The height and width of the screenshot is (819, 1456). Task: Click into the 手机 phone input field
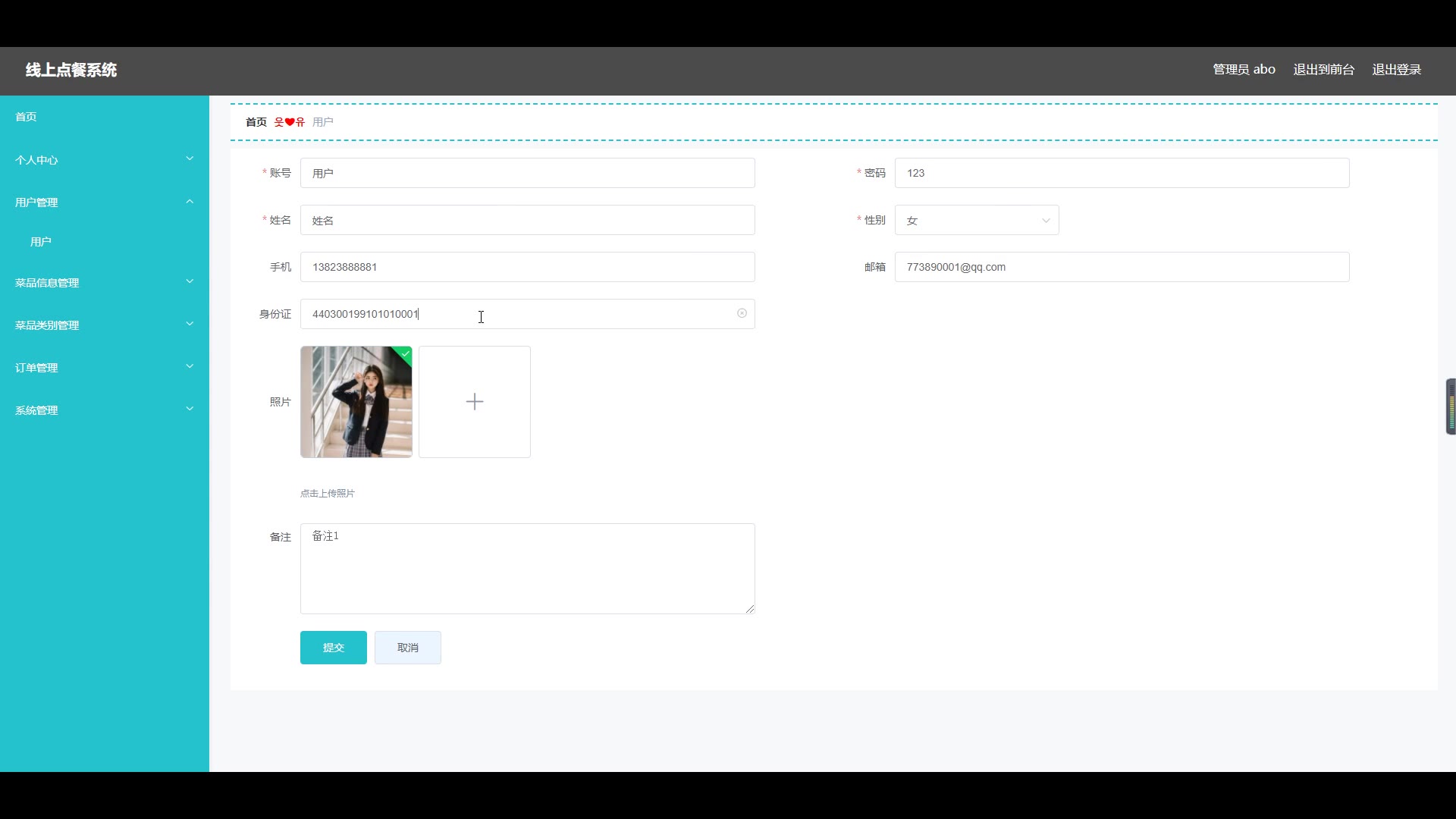pyautogui.click(x=527, y=267)
